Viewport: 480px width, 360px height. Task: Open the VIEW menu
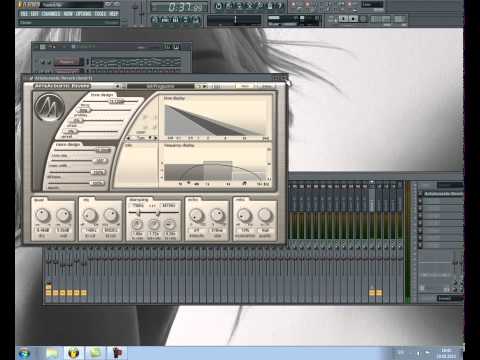pos(68,14)
